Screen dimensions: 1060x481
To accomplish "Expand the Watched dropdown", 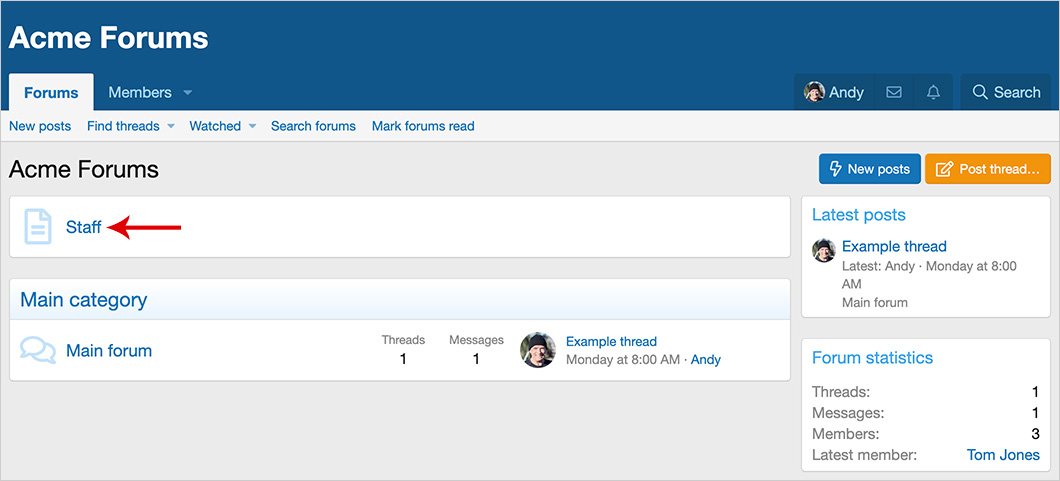I will [x=252, y=126].
